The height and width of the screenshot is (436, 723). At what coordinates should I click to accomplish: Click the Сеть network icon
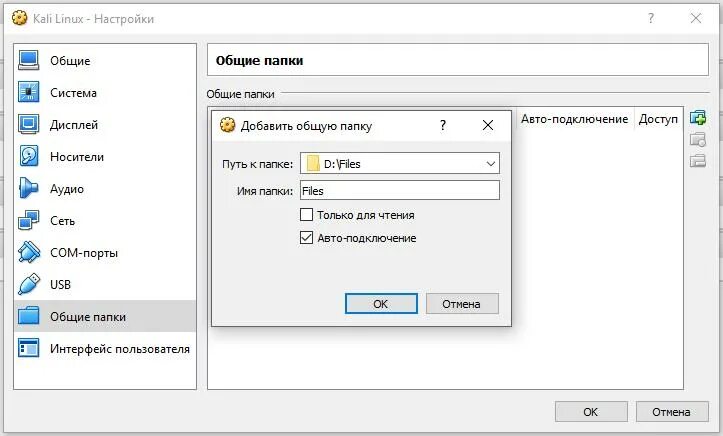coord(29,220)
